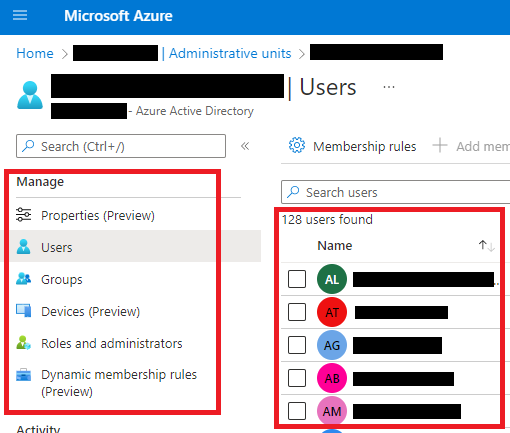Click the blue AG user avatar
The image size is (510, 433).
coord(332,345)
